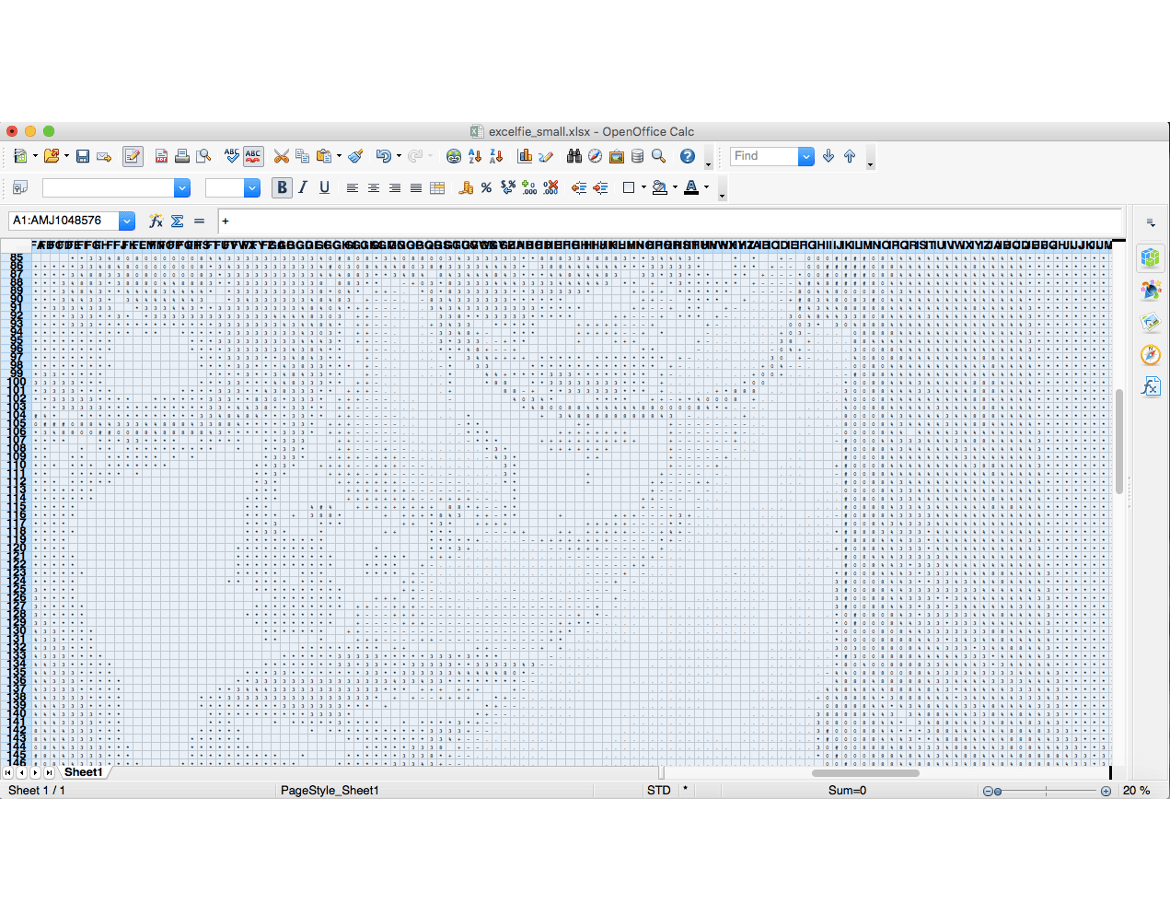The width and height of the screenshot is (1170, 921).
Task: Open the Function Wizard
Action: (156, 221)
